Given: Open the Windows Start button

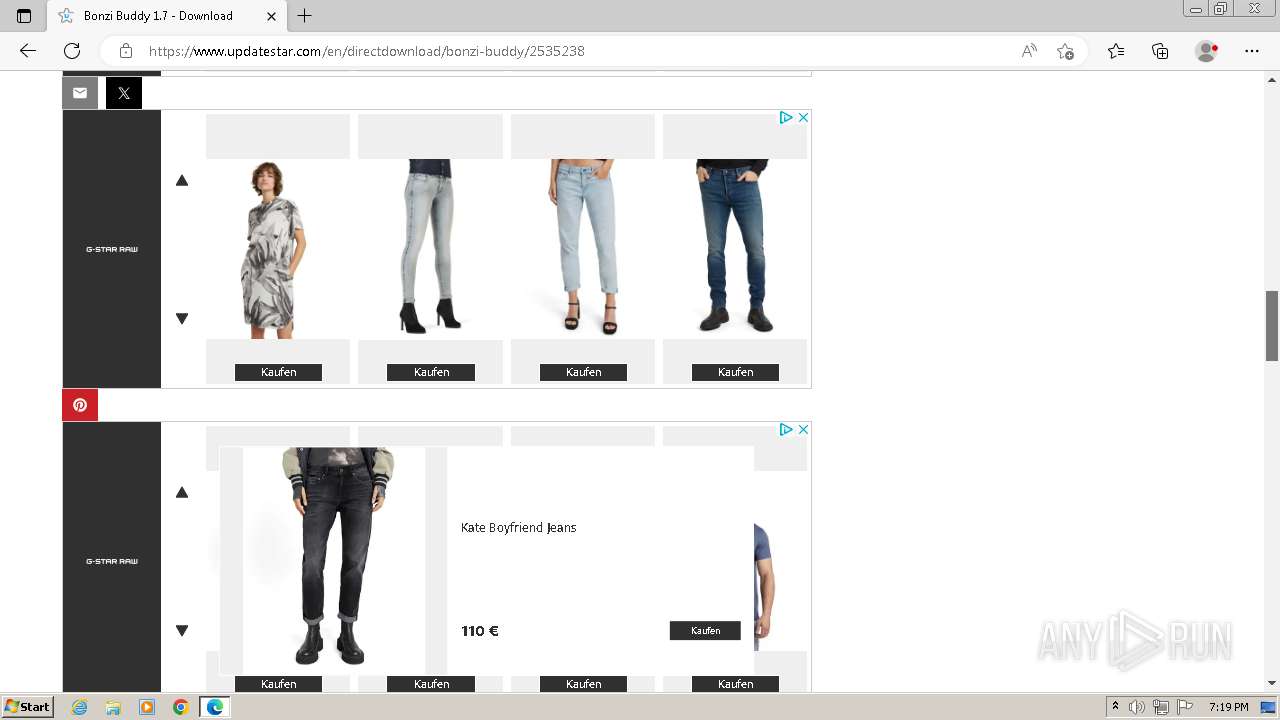Looking at the screenshot, I should (x=28, y=707).
